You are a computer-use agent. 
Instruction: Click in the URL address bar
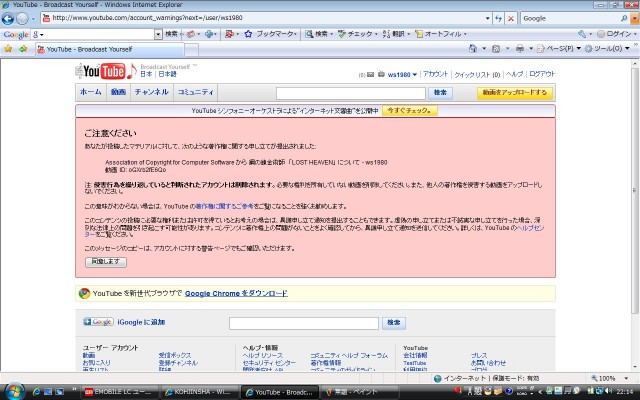click(x=265, y=18)
